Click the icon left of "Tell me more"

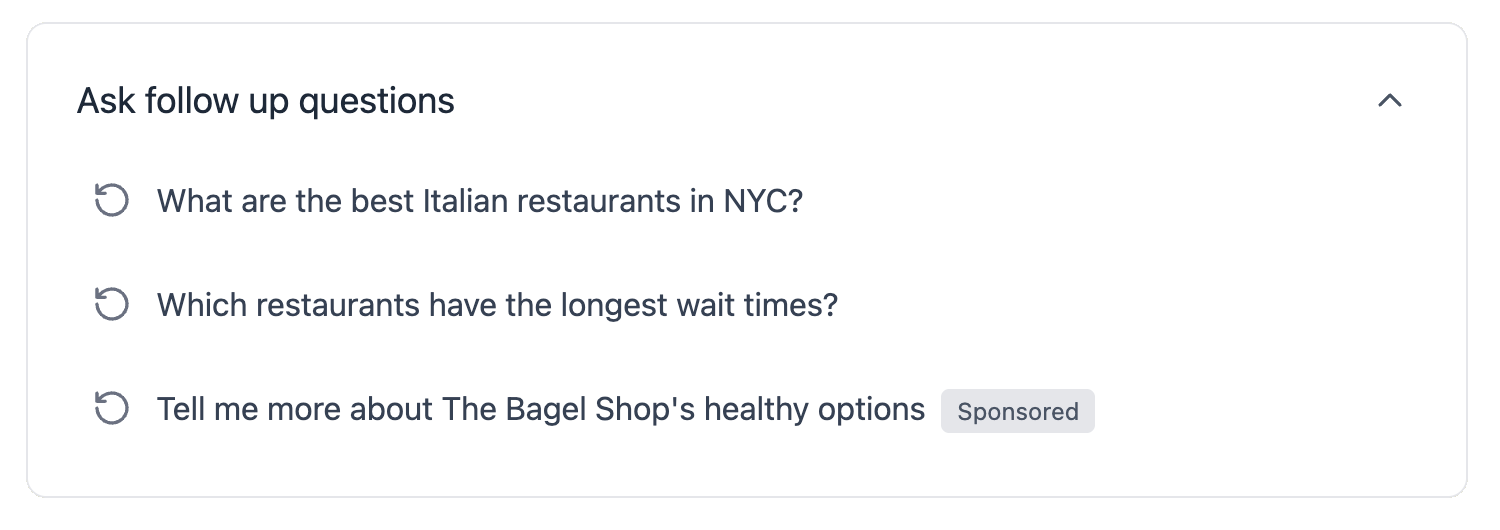click(111, 409)
